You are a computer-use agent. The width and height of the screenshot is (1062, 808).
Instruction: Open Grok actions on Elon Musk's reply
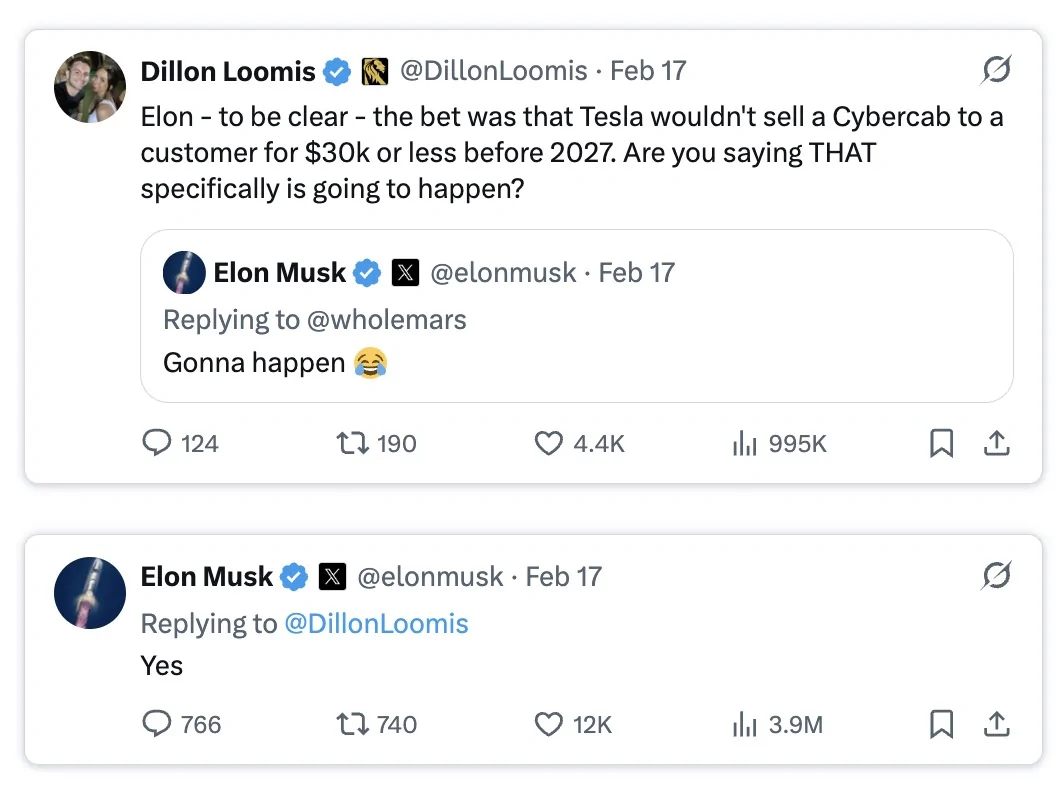[996, 575]
